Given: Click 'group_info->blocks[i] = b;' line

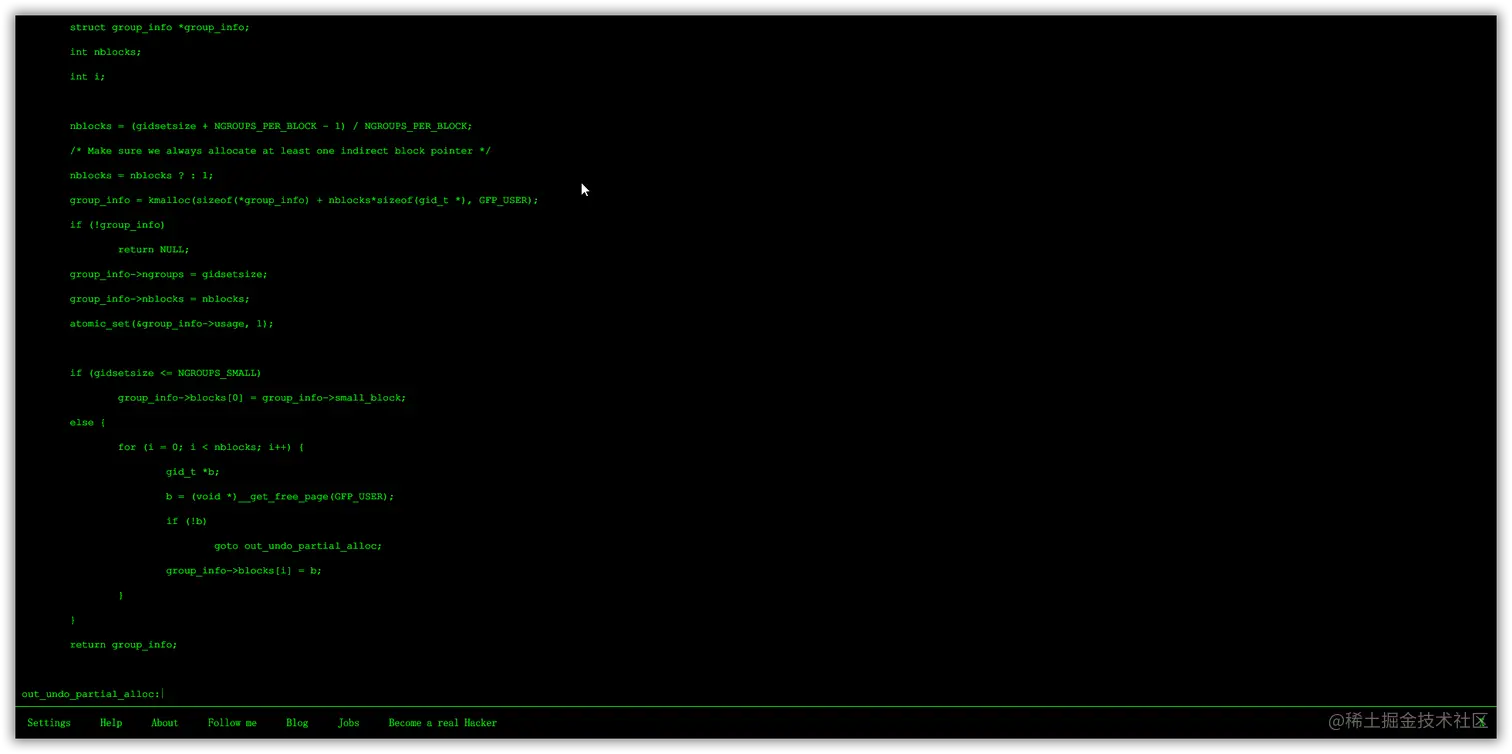Looking at the screenshot, I should [x=244, y=571].
